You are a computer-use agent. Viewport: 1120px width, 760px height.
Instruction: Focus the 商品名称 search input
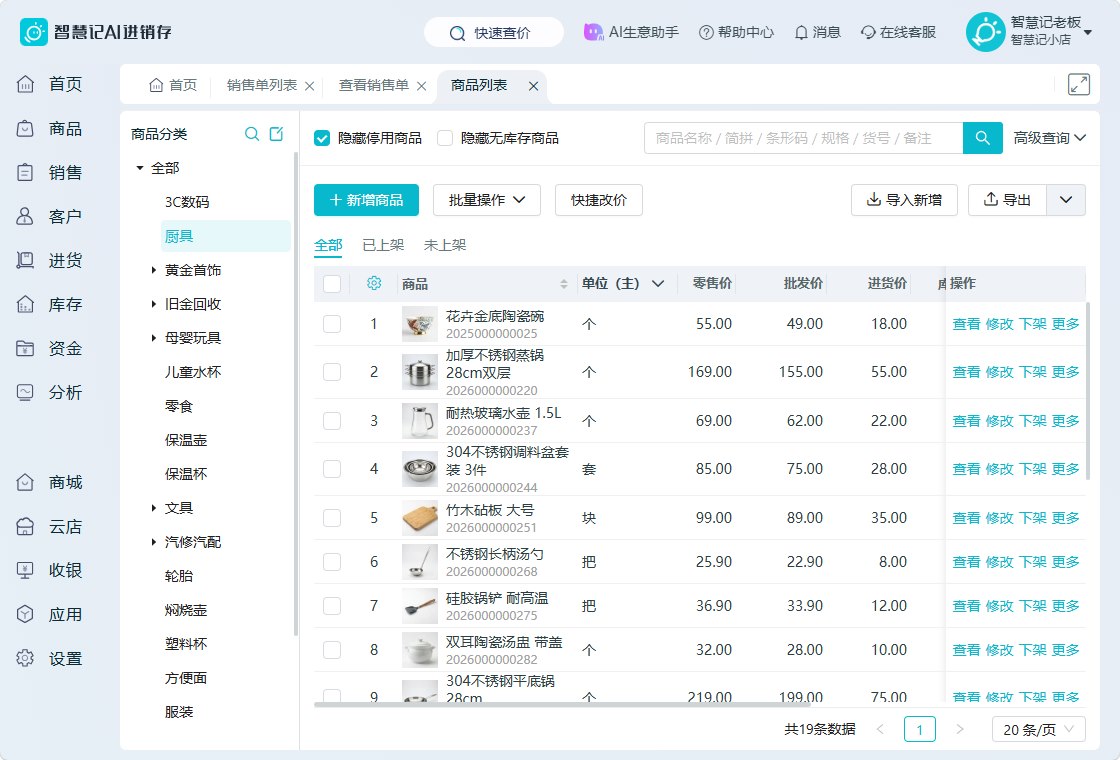coord(804,138)
